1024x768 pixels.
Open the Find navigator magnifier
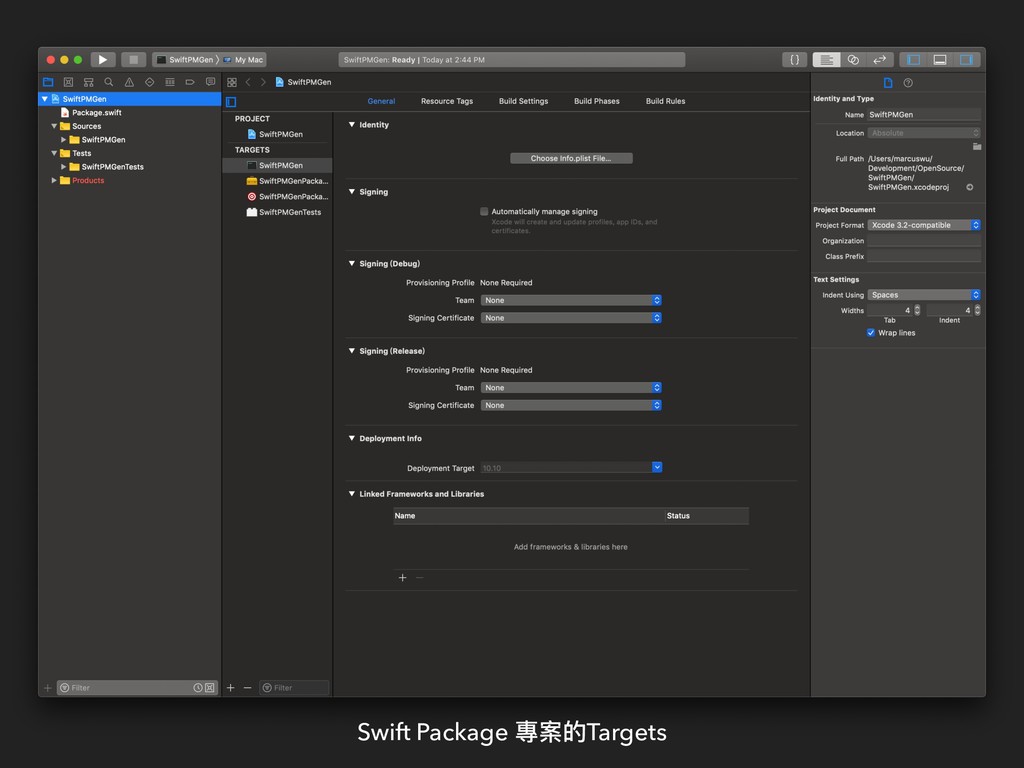click(108, 82)
